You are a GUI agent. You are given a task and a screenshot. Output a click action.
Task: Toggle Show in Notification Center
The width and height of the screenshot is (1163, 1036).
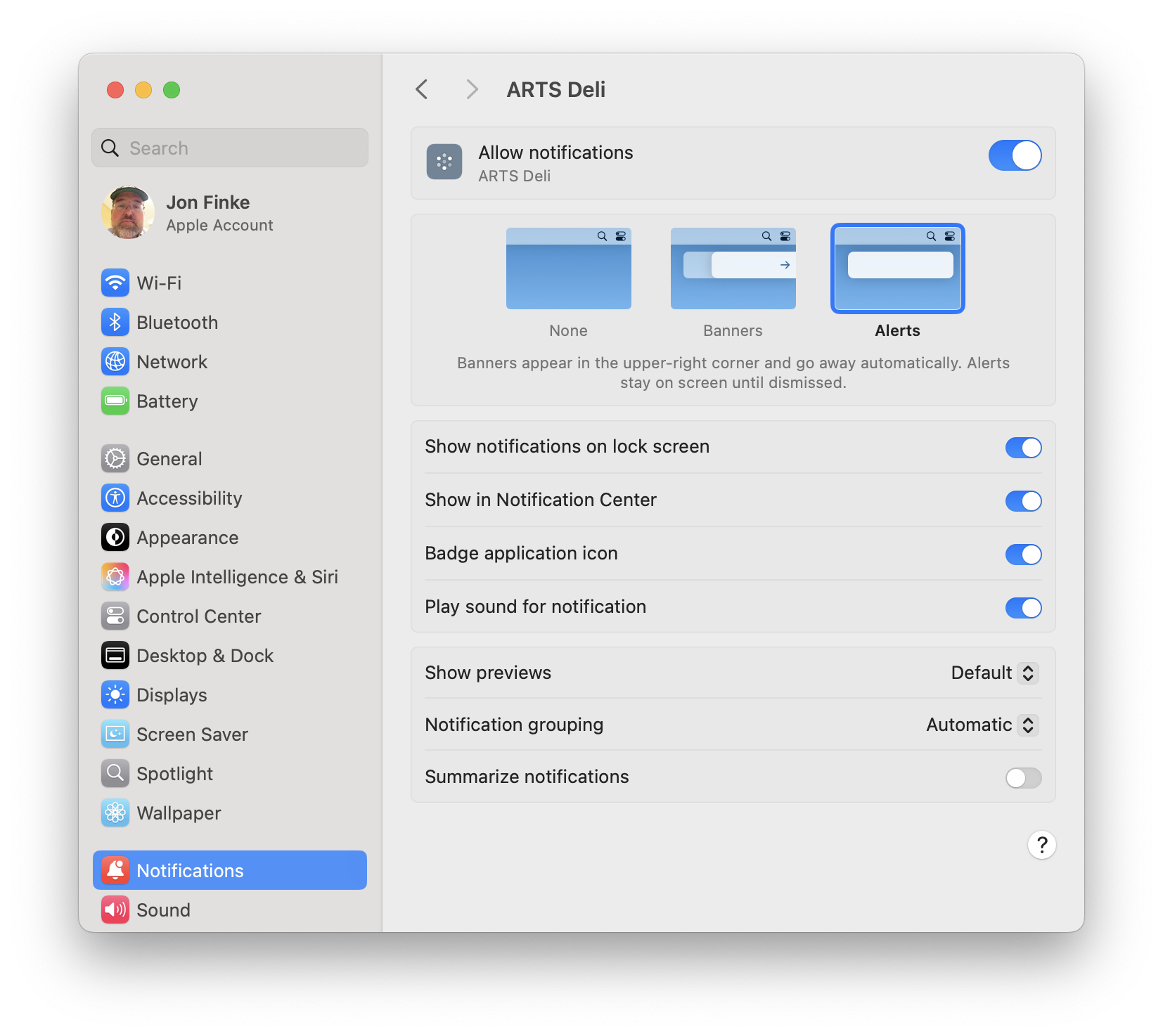pyautogui.click(x=1024, y=501)
